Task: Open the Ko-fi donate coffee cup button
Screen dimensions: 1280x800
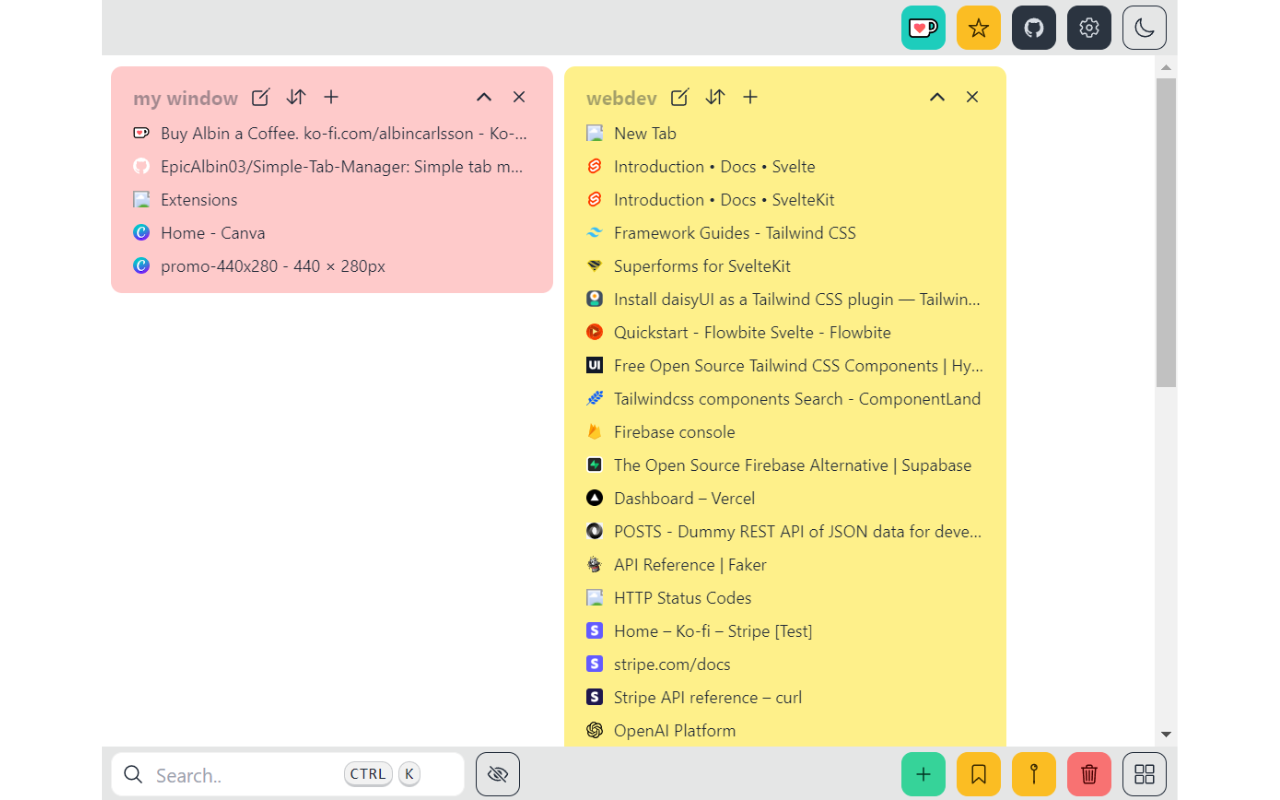Action: point(923,28)
